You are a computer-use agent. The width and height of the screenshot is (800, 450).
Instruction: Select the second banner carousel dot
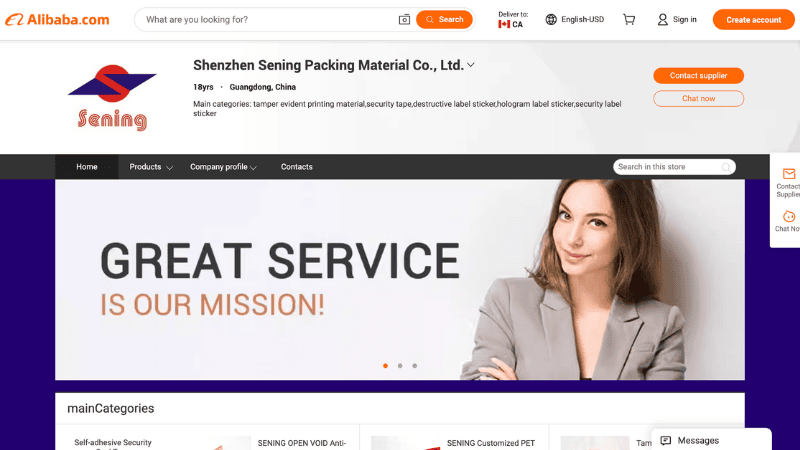coord(400,366)
